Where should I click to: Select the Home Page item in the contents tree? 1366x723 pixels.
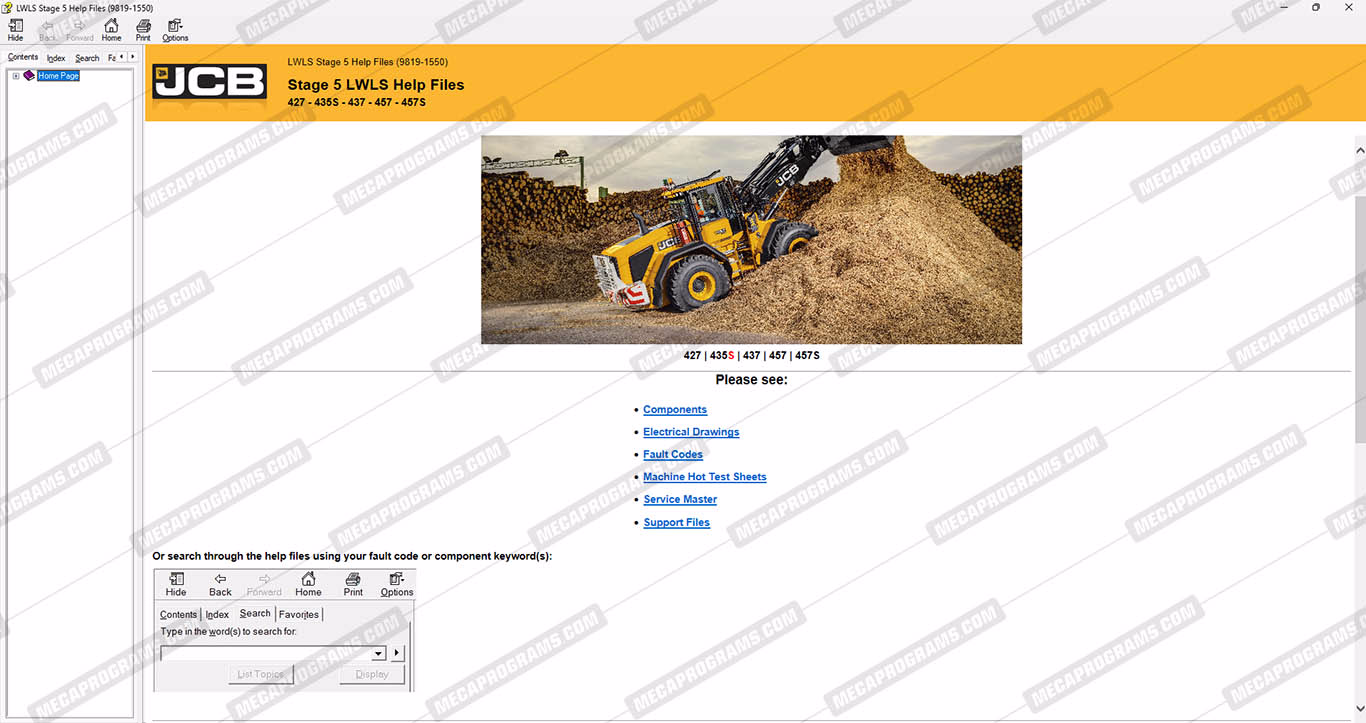click(x=58, y=76)
